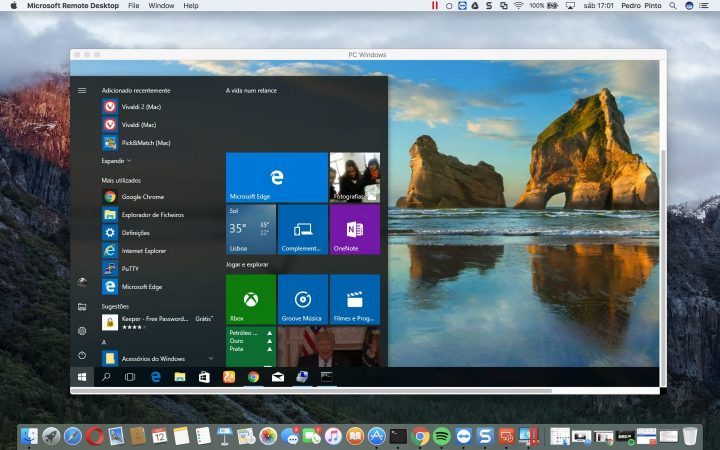Viewport: 720px width, 450px height.
Task: Open Spotify from the macOS Dock
Action: coord(441,436)
